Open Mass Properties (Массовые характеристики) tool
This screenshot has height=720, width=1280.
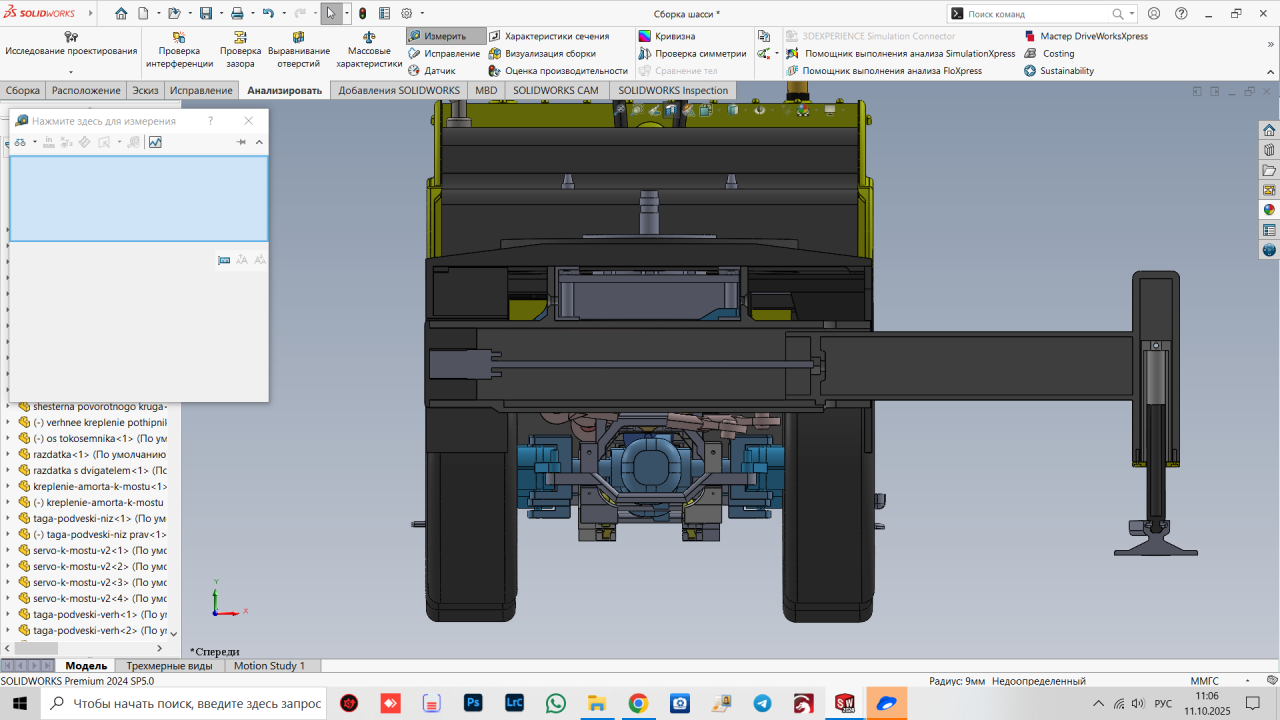[368, 50]
